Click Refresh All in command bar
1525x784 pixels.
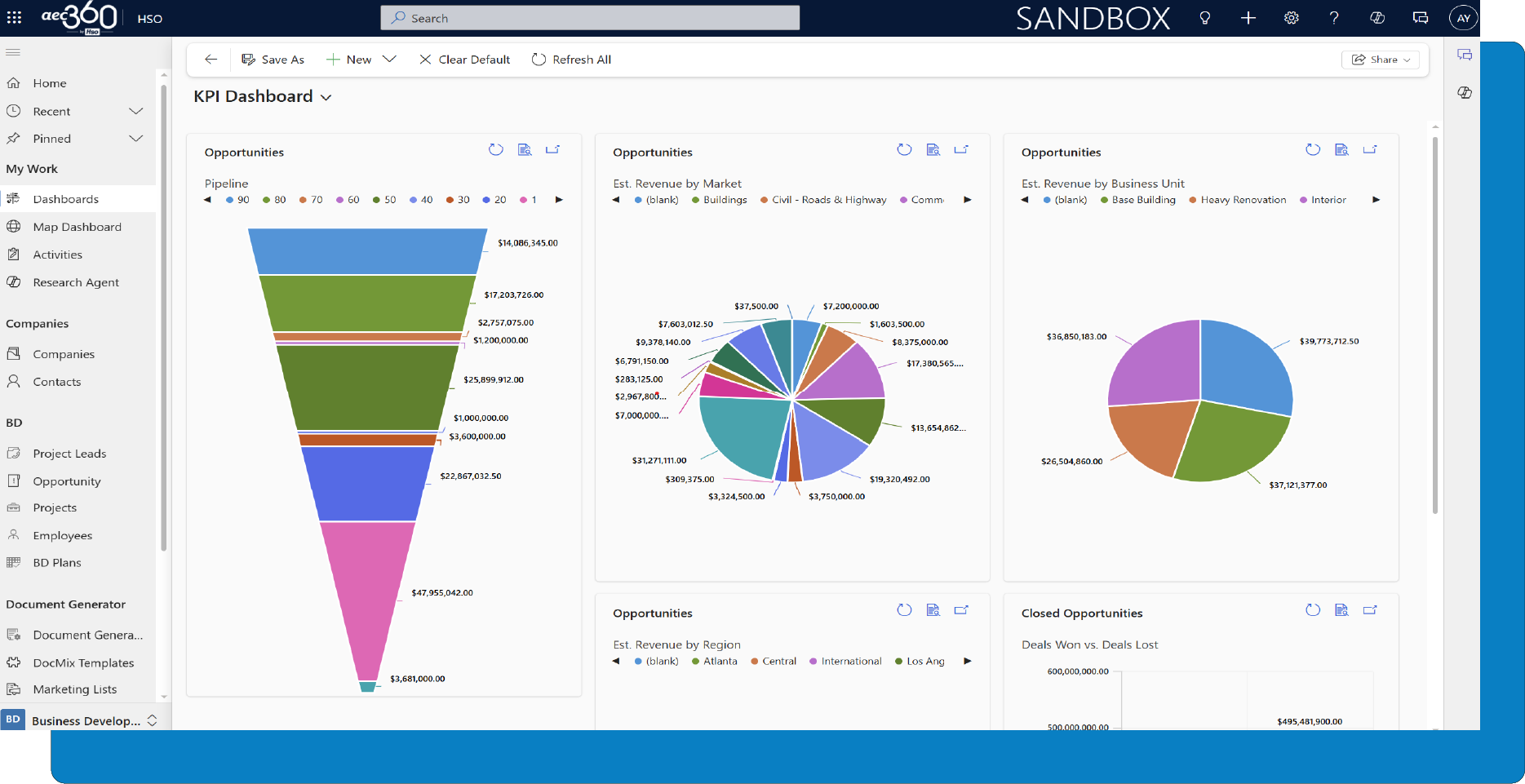(571, 60)
